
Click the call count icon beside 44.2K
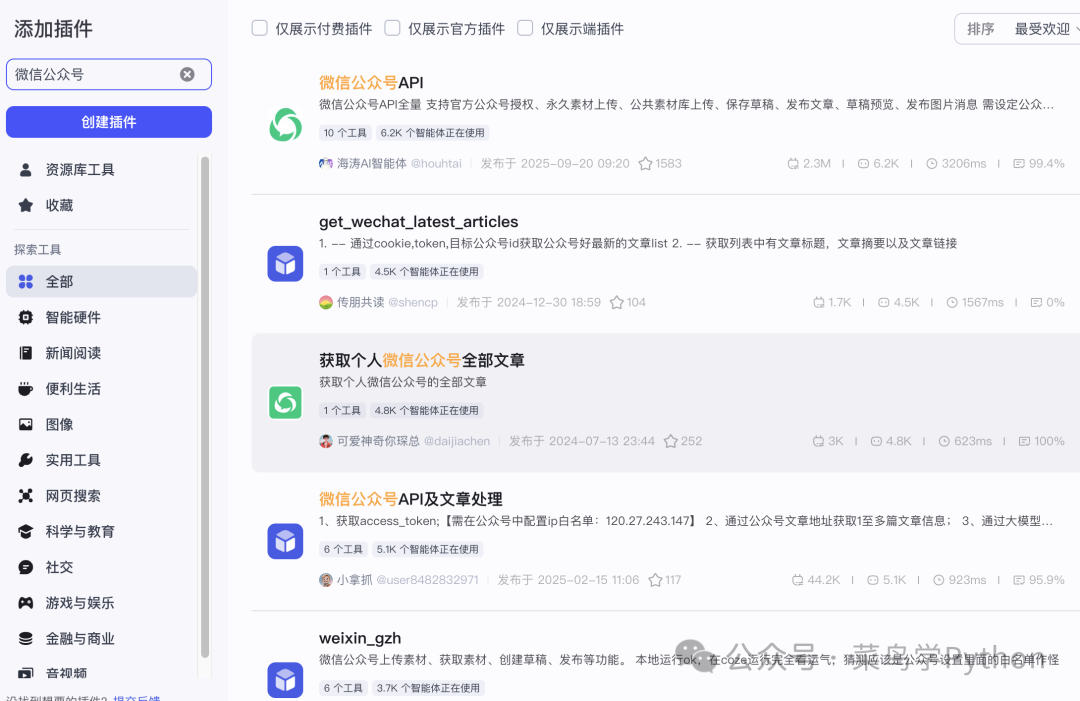(x=798, y=580)
